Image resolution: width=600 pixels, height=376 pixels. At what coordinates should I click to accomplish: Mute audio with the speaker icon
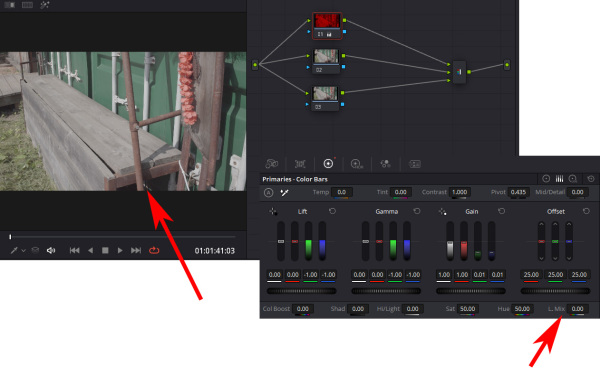pyautogui.click(x=51, y=251)
